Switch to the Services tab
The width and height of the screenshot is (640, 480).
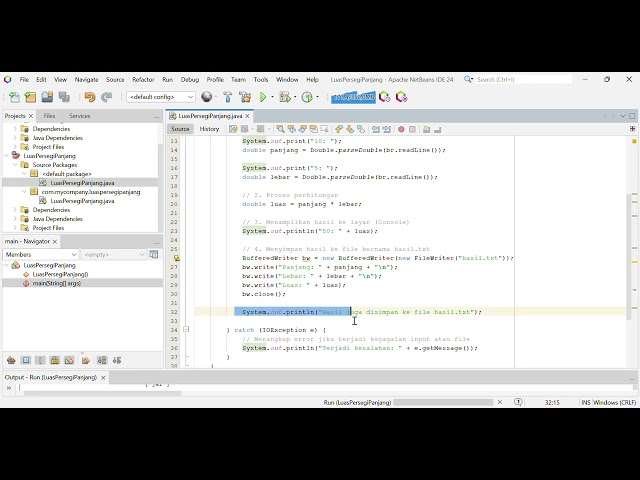(79, 116)
